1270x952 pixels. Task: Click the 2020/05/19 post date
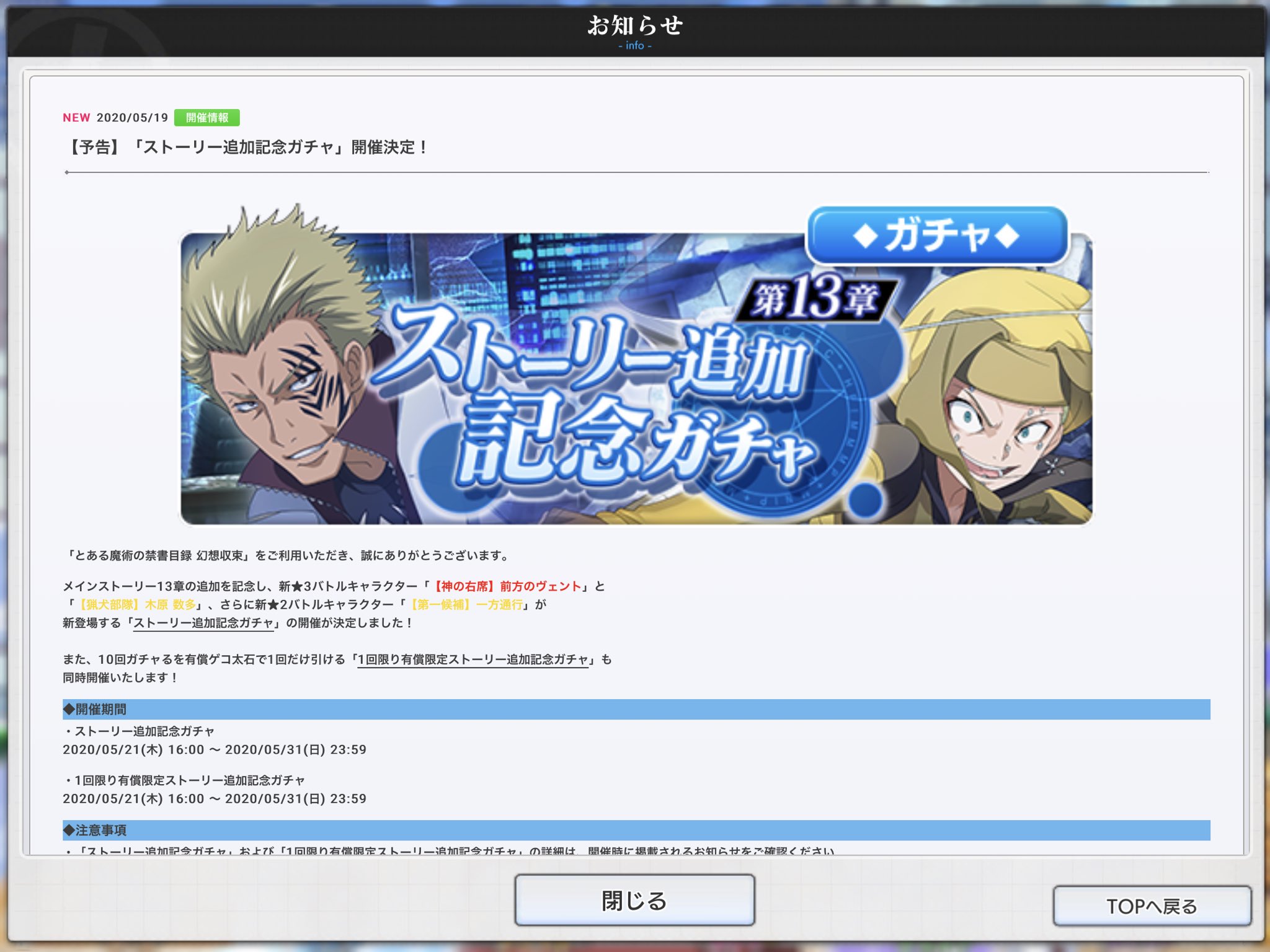click(x=132, y=118)
